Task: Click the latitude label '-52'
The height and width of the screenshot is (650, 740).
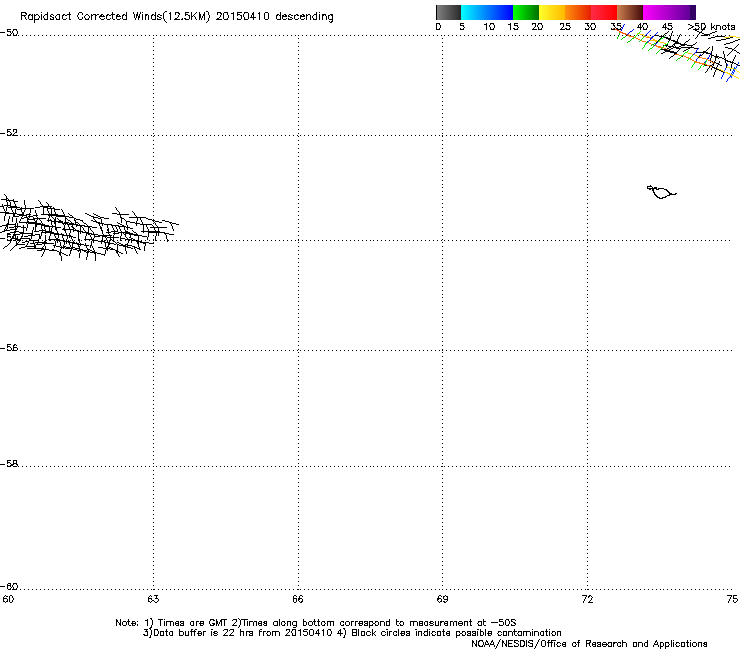Action: pos(9,133)
